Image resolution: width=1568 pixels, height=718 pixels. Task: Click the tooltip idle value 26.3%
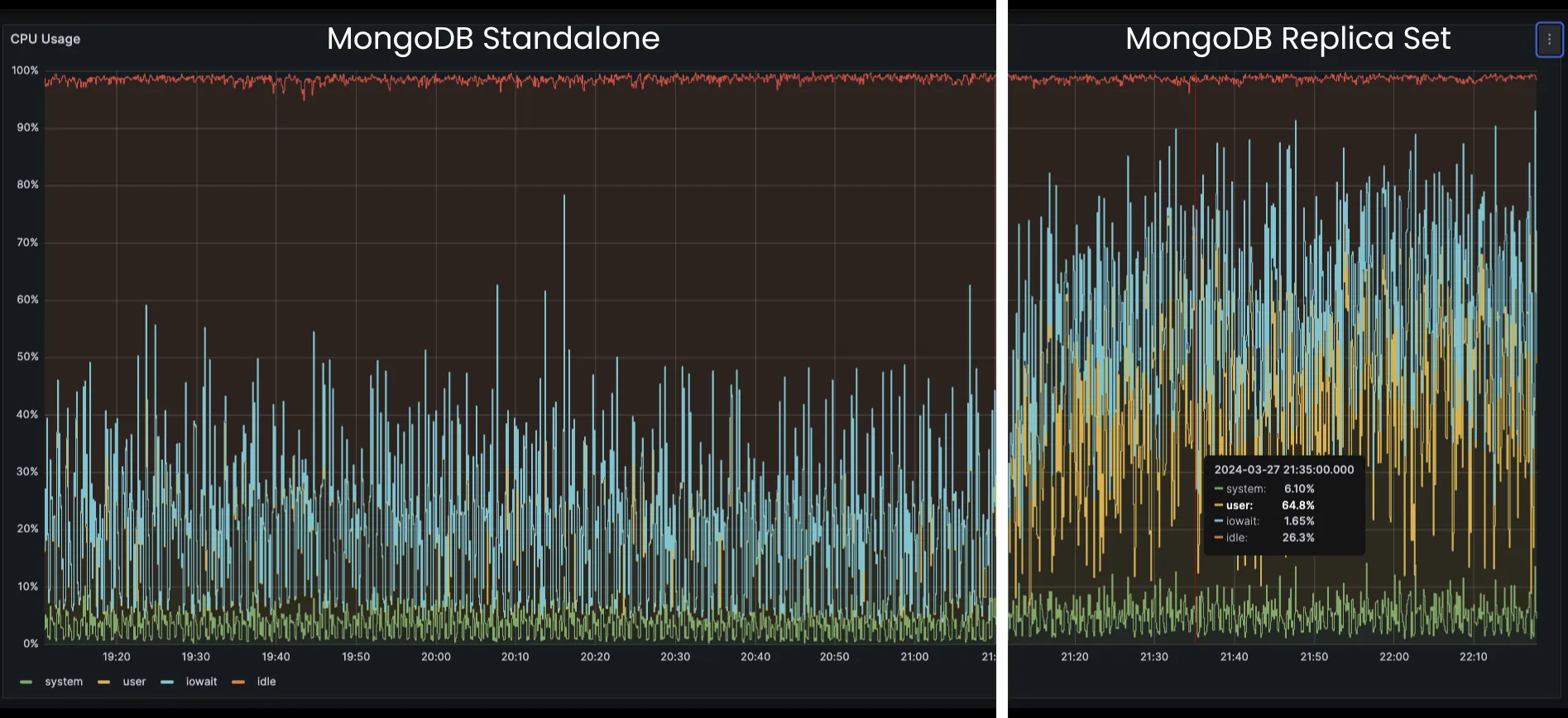pos(1298,538)
